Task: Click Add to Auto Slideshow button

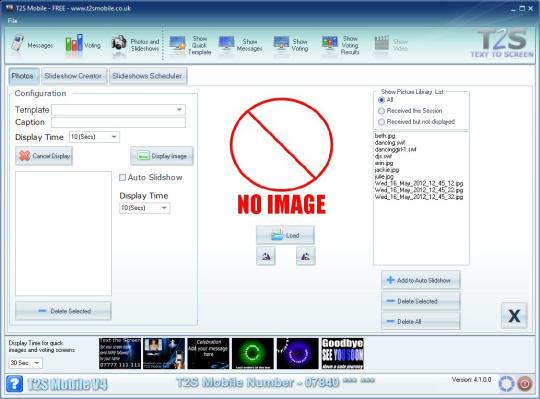Action: coord(420,280)
